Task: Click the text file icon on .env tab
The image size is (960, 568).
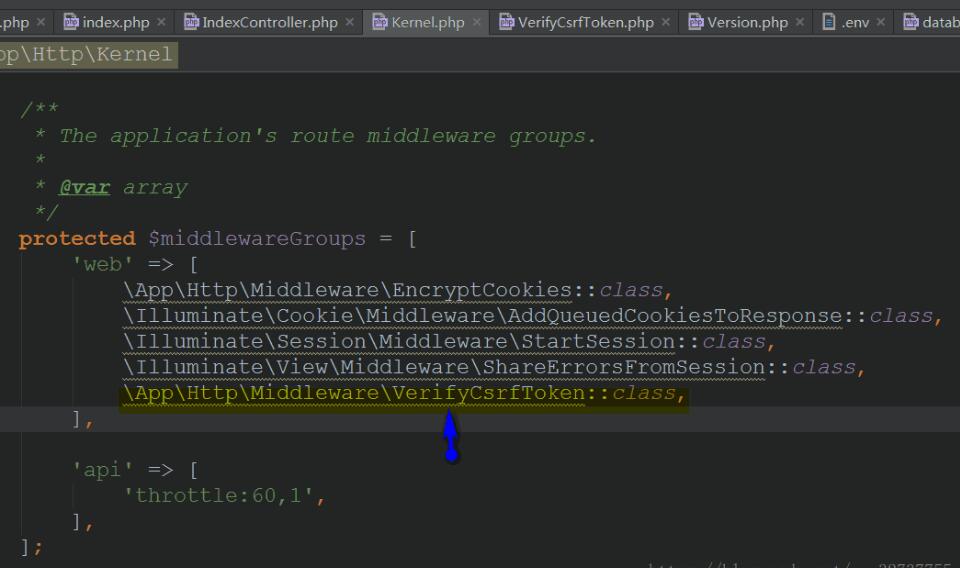Action: coord(828,22)
